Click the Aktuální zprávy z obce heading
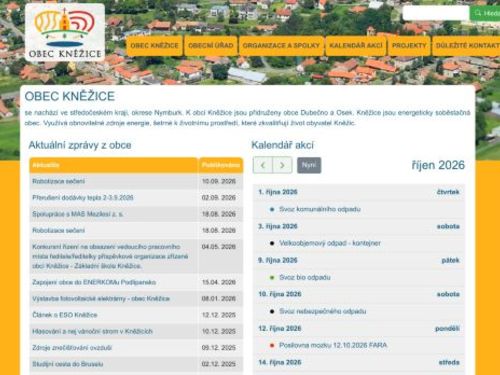Screen dimensions: 500x375 (80, 145)
